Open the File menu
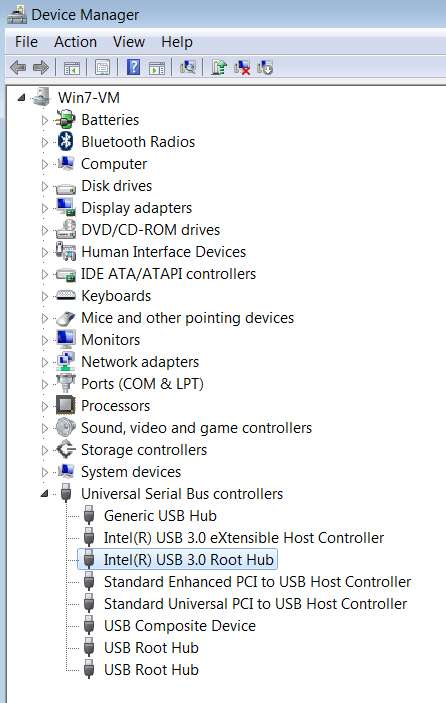The image size is (446, 703). point(26,42)
